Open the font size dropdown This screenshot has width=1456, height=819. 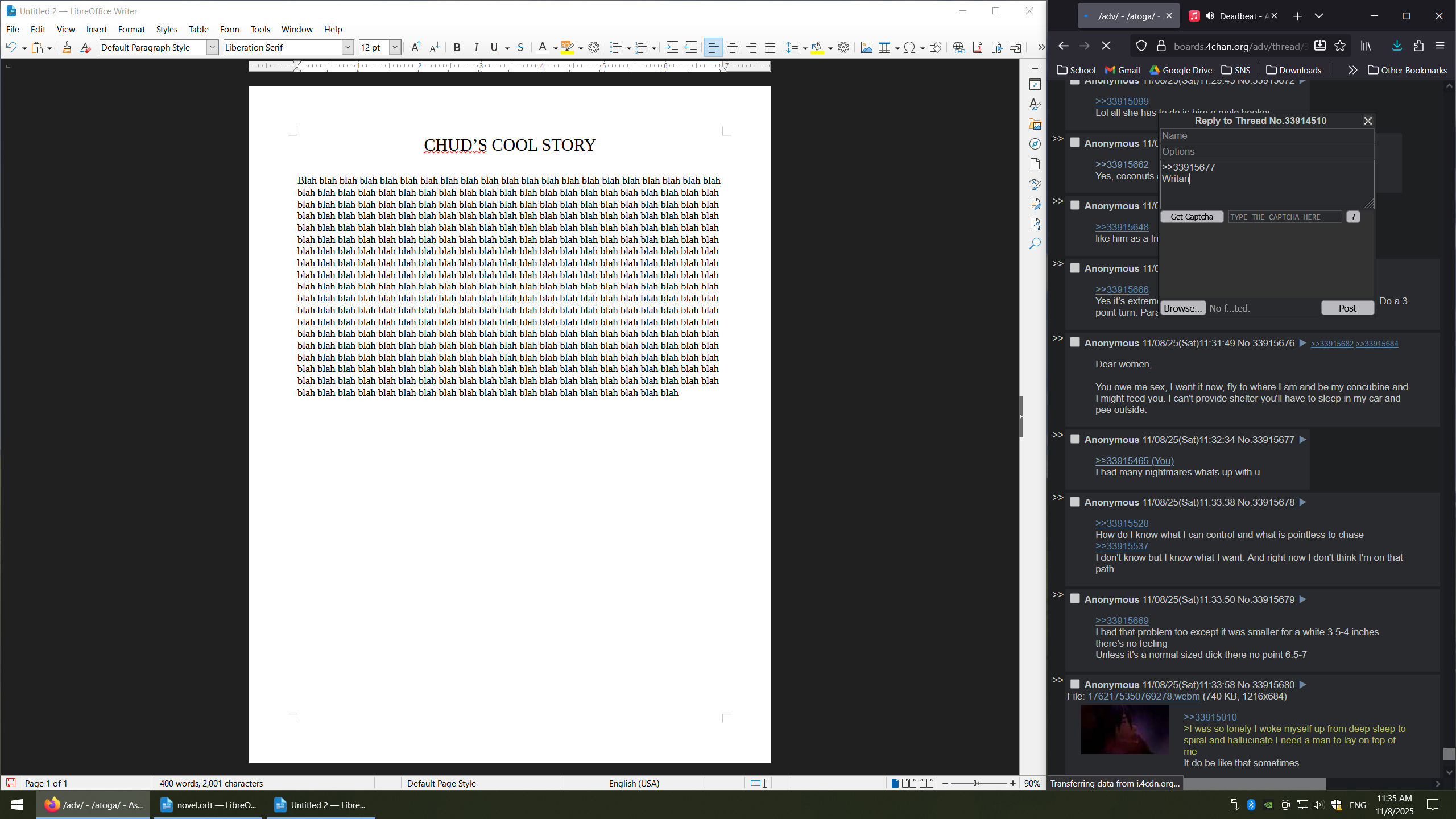click(x=395, y=48)
